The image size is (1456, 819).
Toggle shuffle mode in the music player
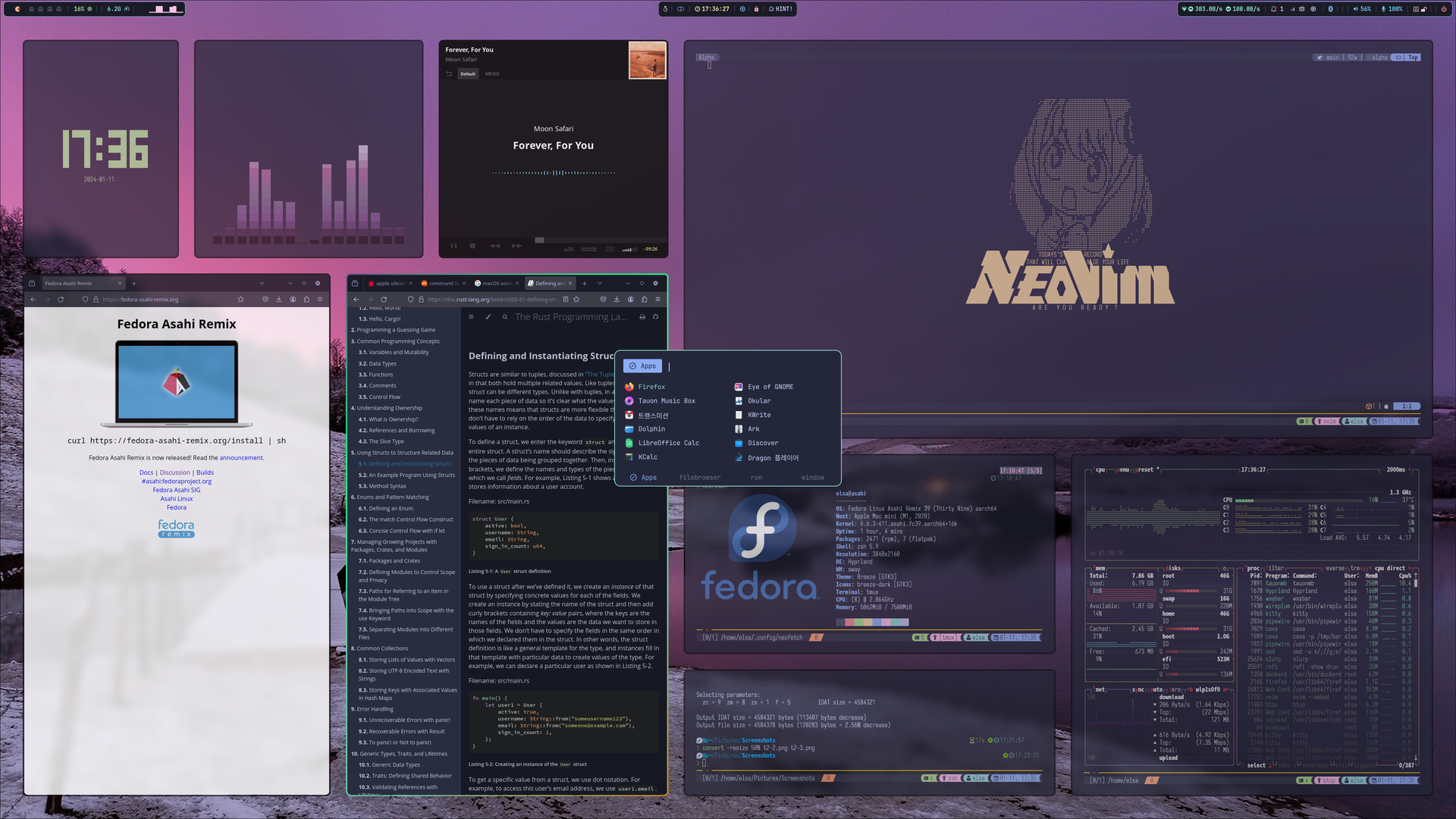tap(588, 249)
